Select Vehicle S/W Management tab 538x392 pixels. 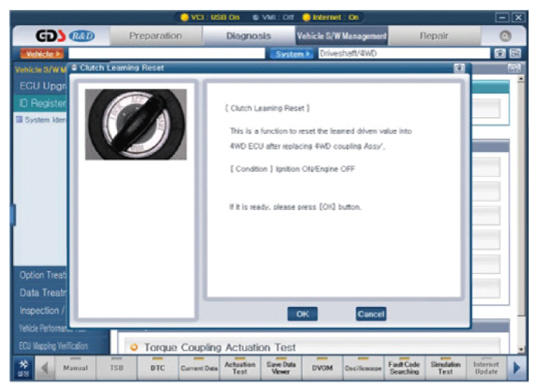[x=341, y=36]
